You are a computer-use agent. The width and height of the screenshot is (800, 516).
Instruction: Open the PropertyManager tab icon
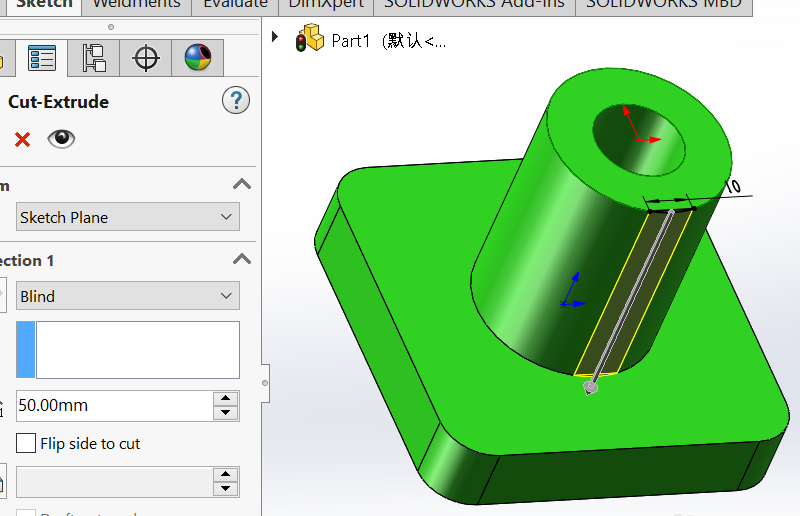[x=42, y=58]
